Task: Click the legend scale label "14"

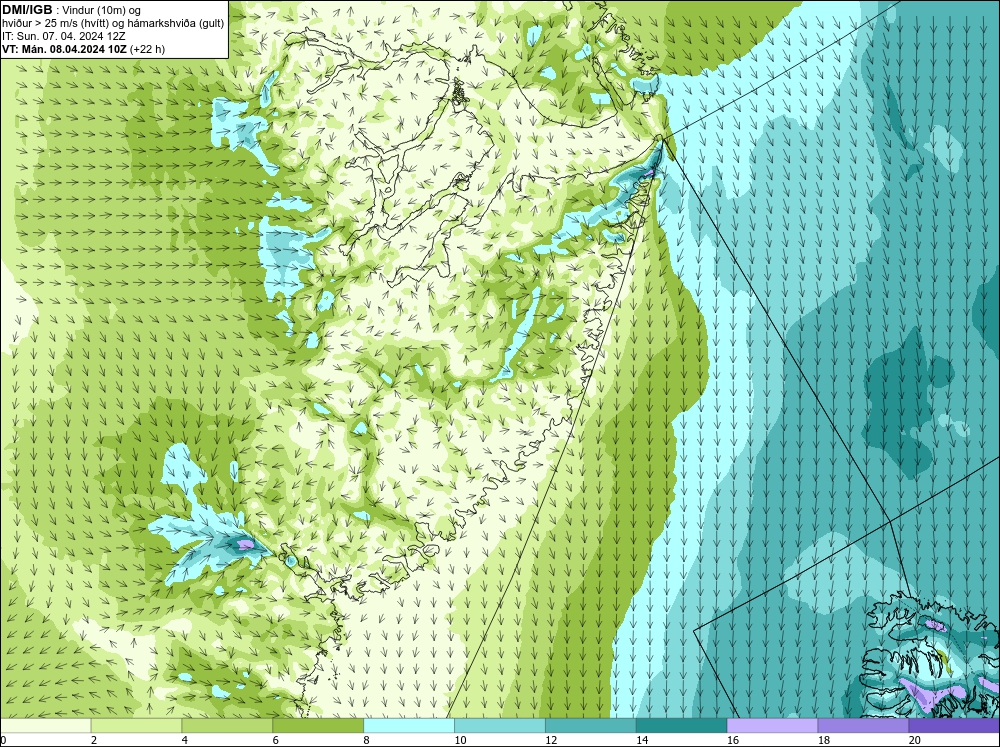Action: coord(642,740)
